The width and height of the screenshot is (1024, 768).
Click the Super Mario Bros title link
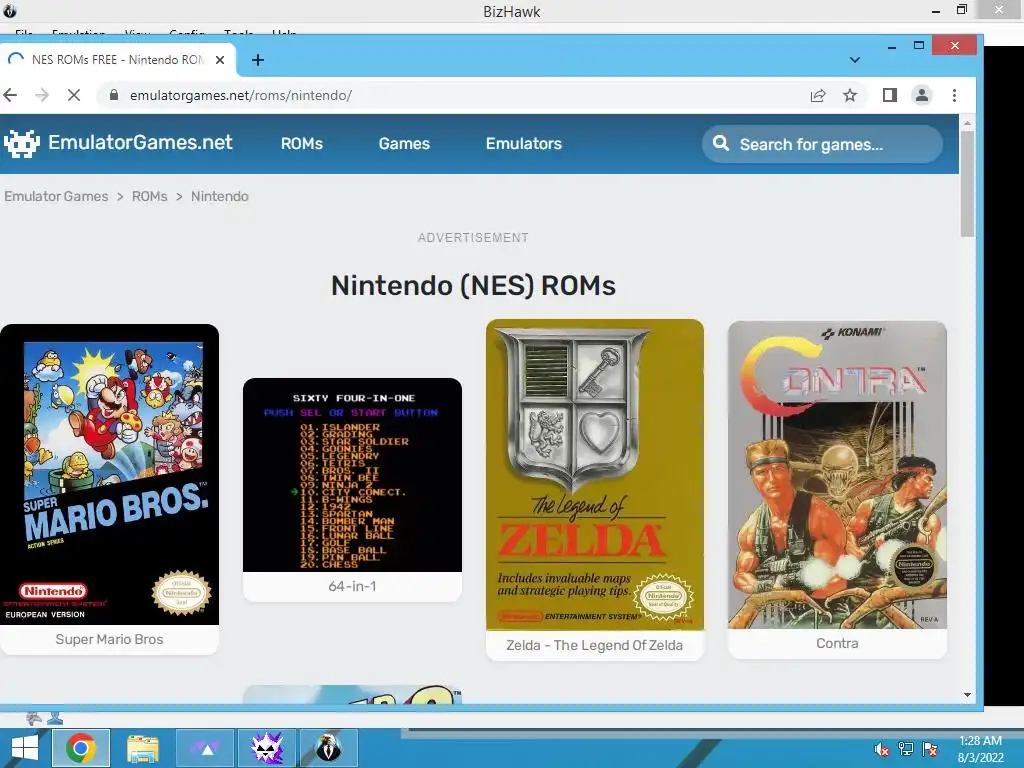tap(109, 639)
